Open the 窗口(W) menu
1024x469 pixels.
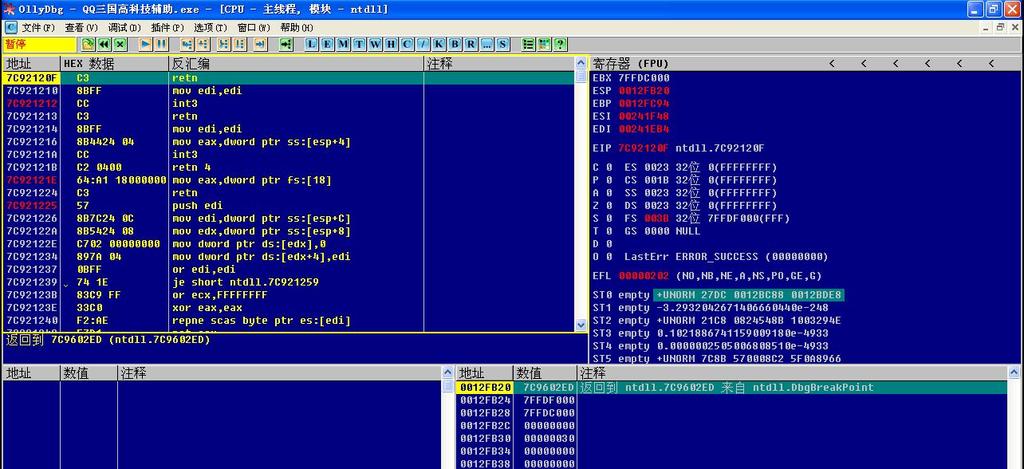253,27
